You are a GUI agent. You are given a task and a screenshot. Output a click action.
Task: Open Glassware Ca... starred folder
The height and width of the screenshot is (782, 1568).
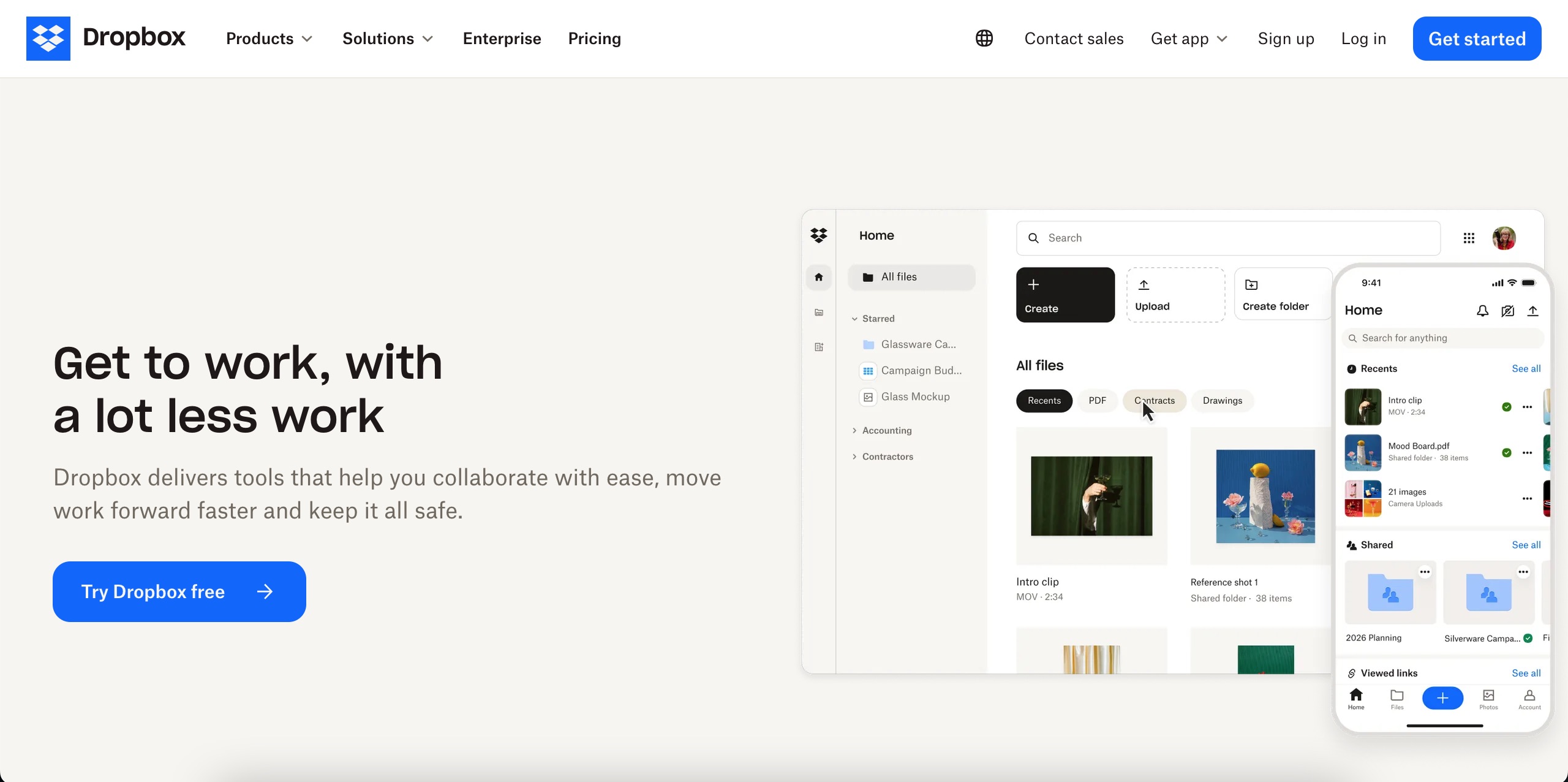tap(910, 344)
